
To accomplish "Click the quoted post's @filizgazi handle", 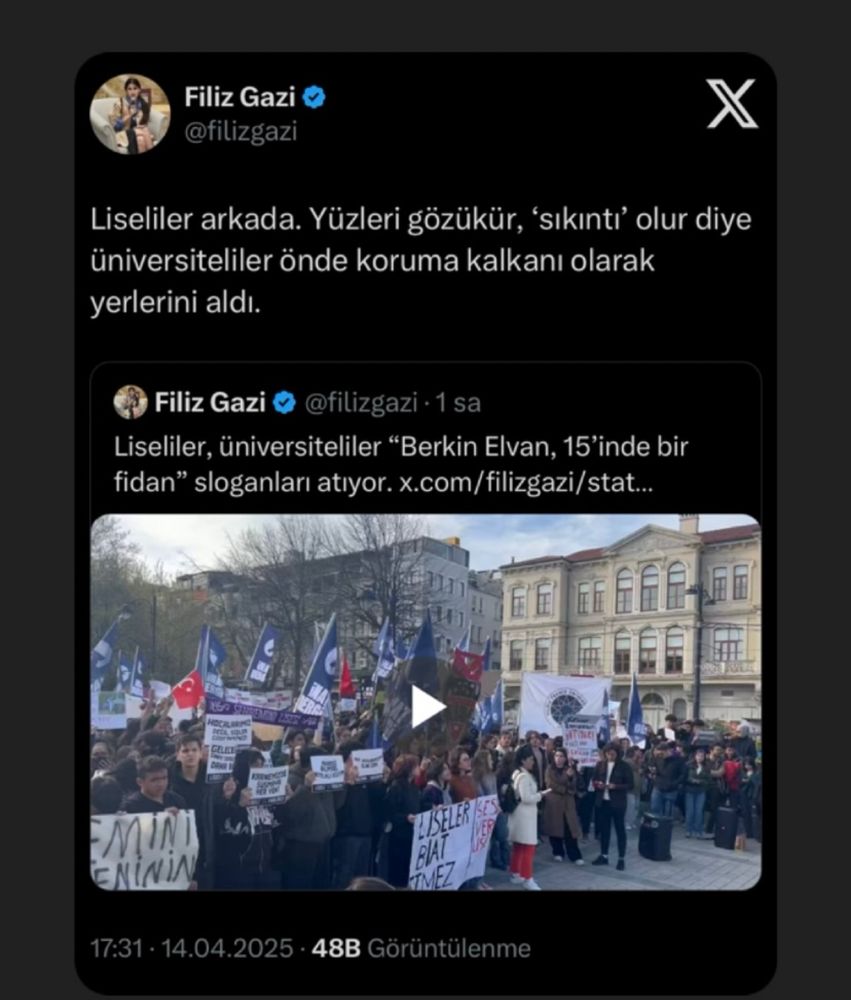I will tap(361, 403).
